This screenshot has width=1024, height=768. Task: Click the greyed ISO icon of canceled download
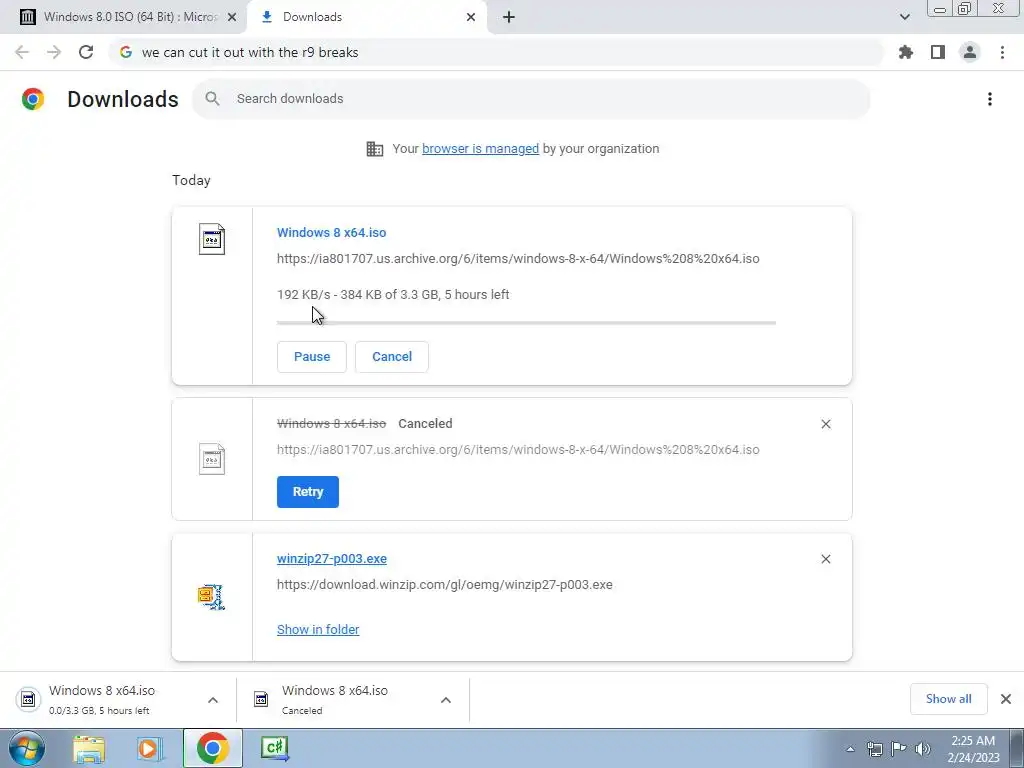click(x=212, y=459)
